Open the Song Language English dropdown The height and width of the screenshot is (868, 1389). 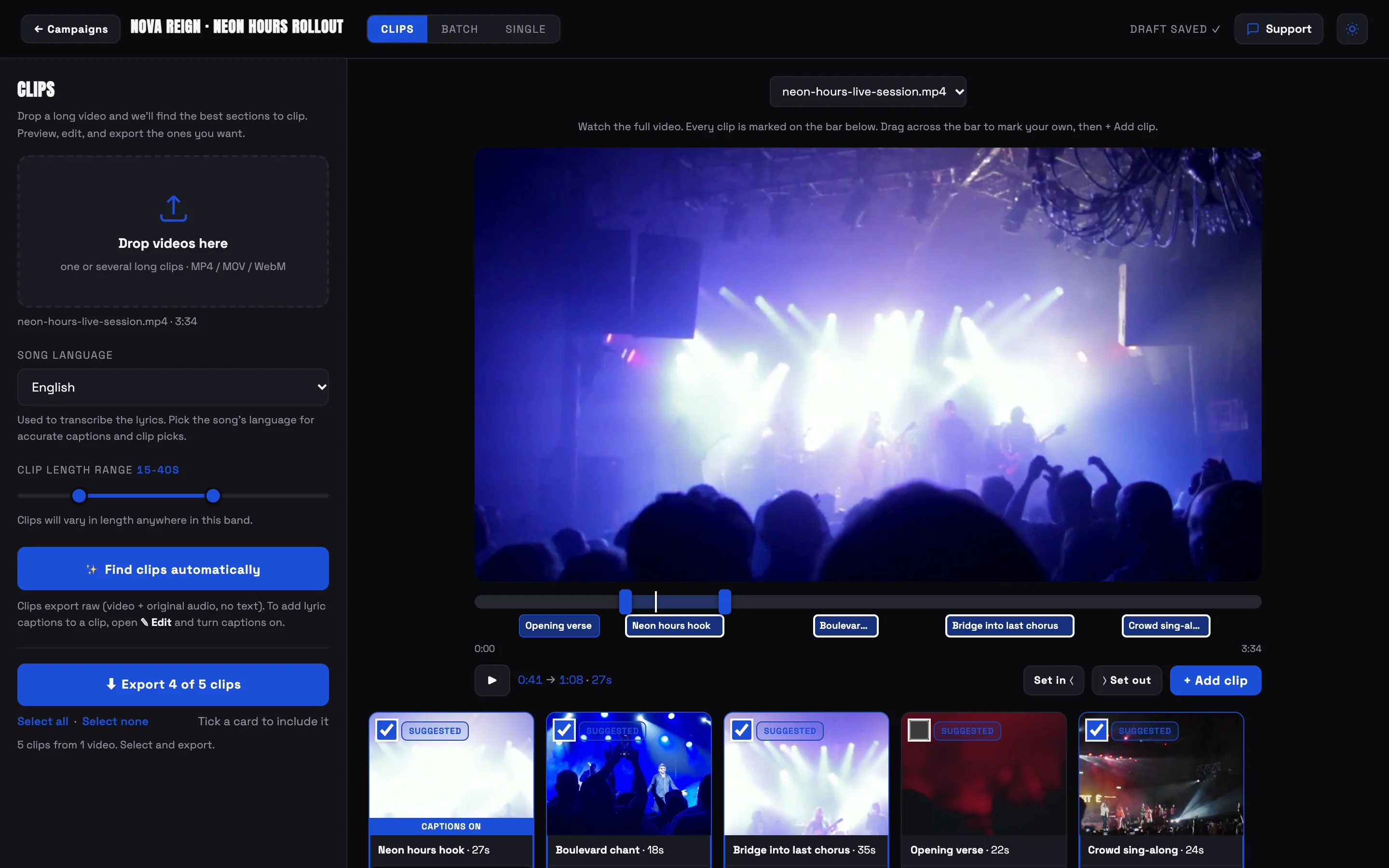pos(173,388)
